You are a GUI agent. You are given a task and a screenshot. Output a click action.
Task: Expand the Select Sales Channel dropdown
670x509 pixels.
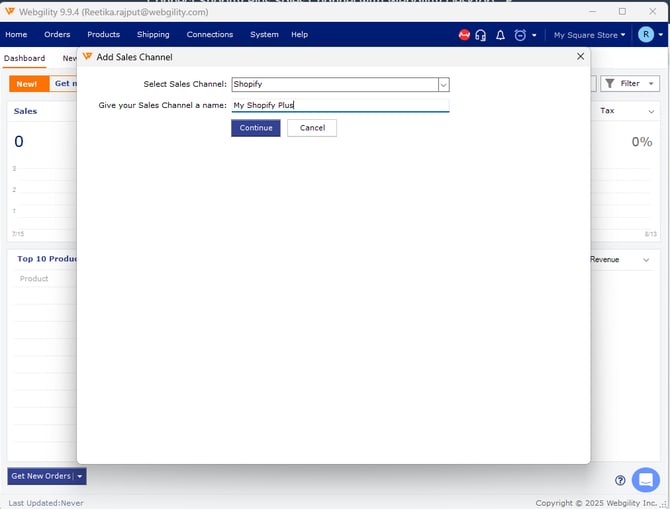tap(443, 85)
